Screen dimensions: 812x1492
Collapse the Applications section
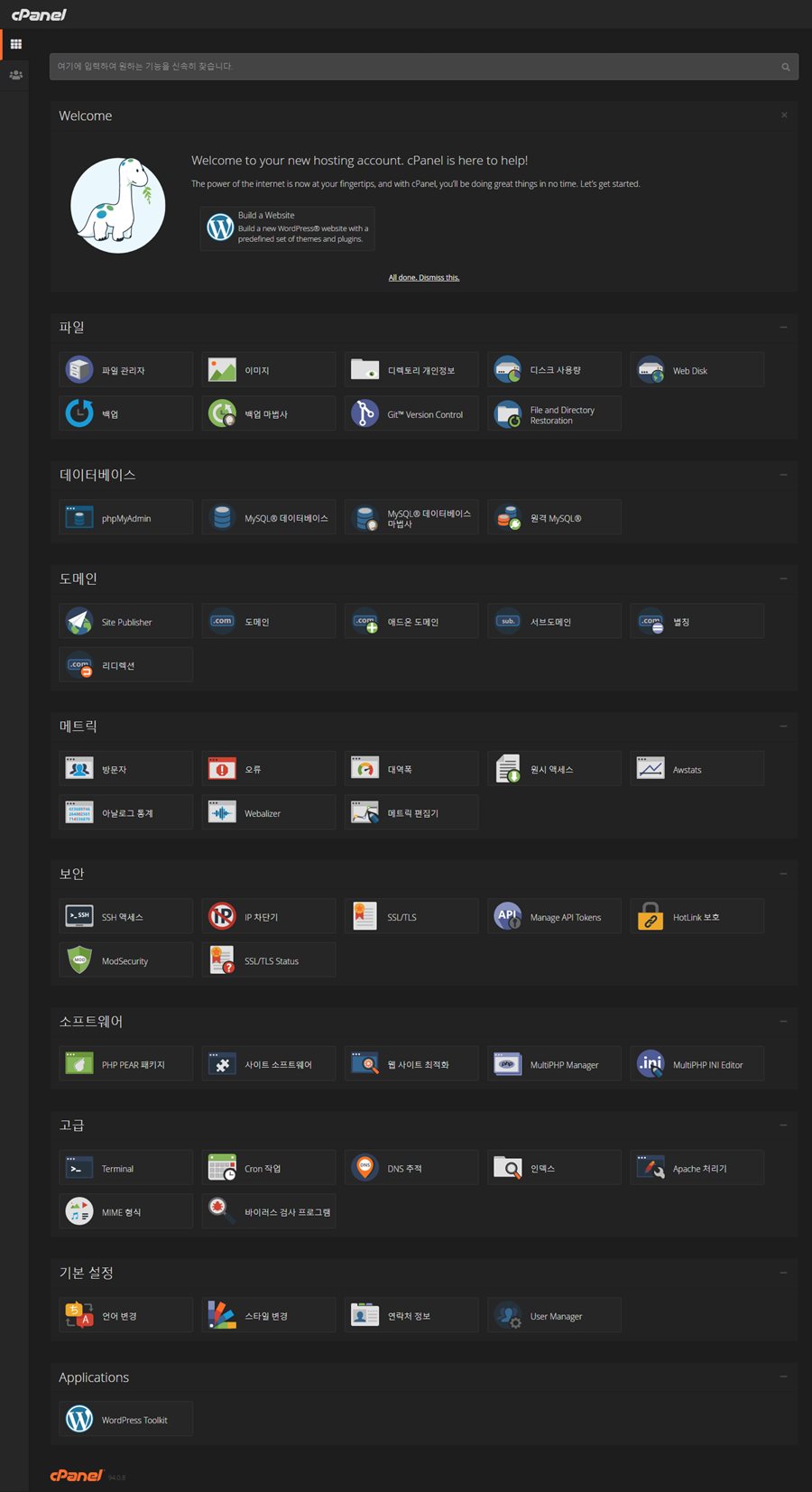[x=783, y=1377]
